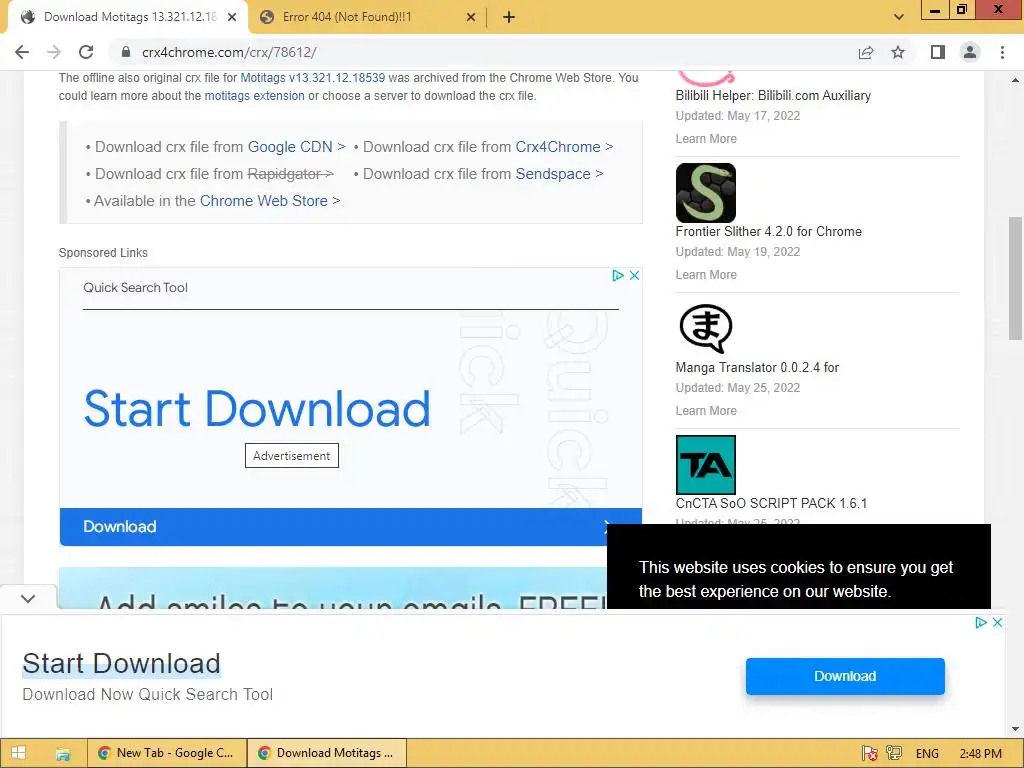Click the blue Download bar in ad
The height and width of the screenshot is (768, 1024).
tap(351, 527)
